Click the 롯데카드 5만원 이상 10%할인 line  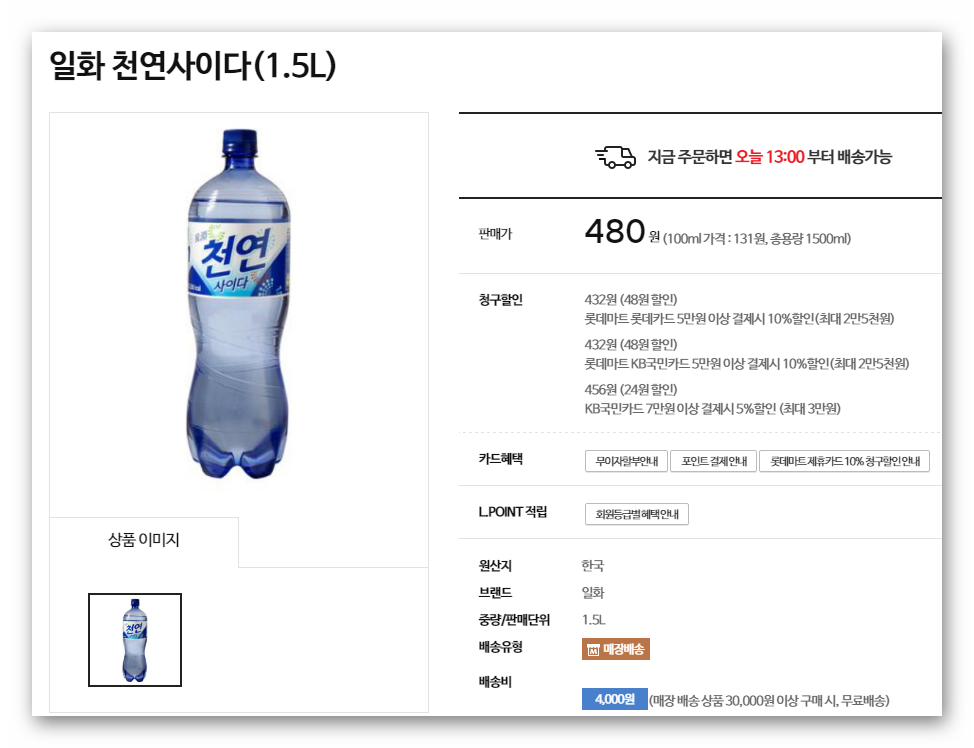click(739, 319)
